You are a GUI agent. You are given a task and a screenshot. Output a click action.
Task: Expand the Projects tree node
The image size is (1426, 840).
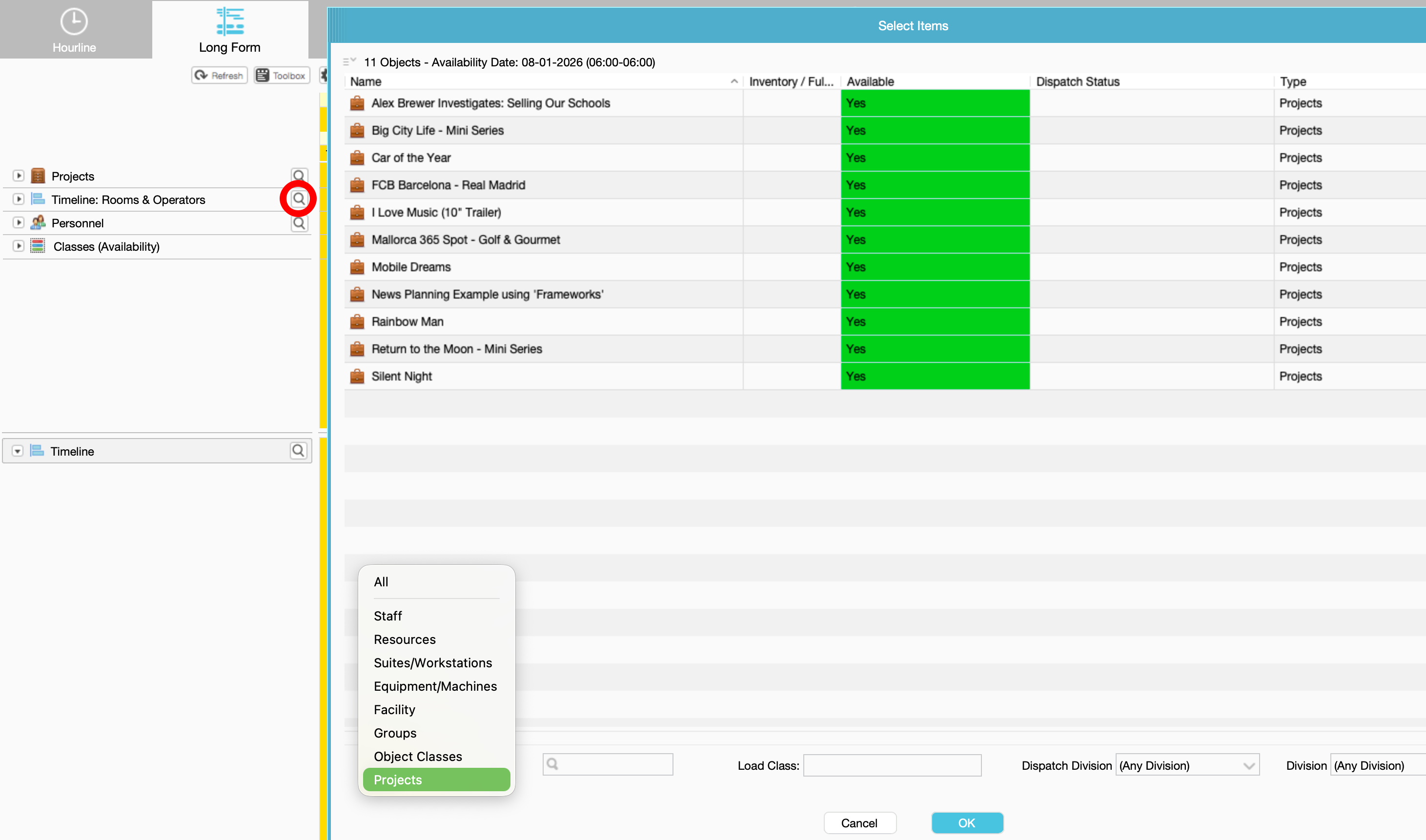(18, 176)
